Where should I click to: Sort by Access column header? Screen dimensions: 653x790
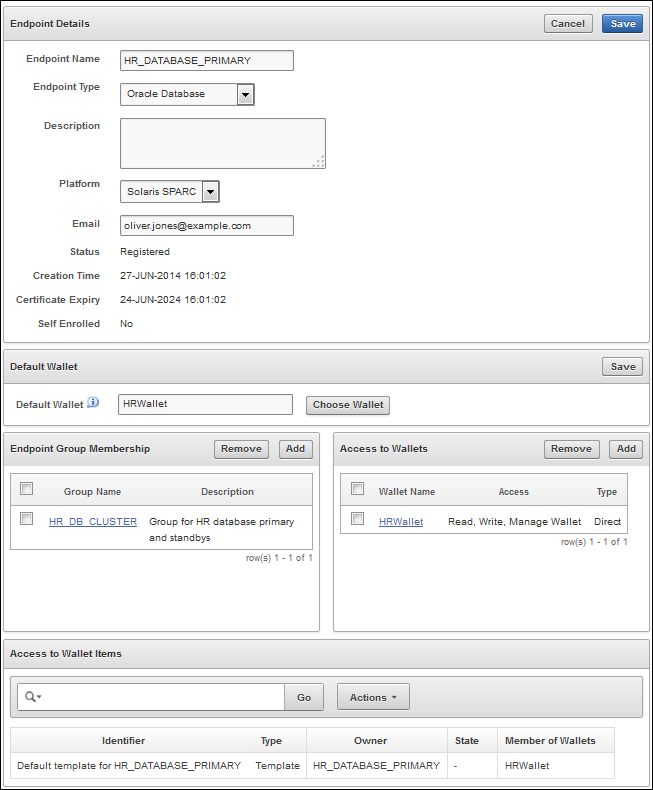point(513,492)
